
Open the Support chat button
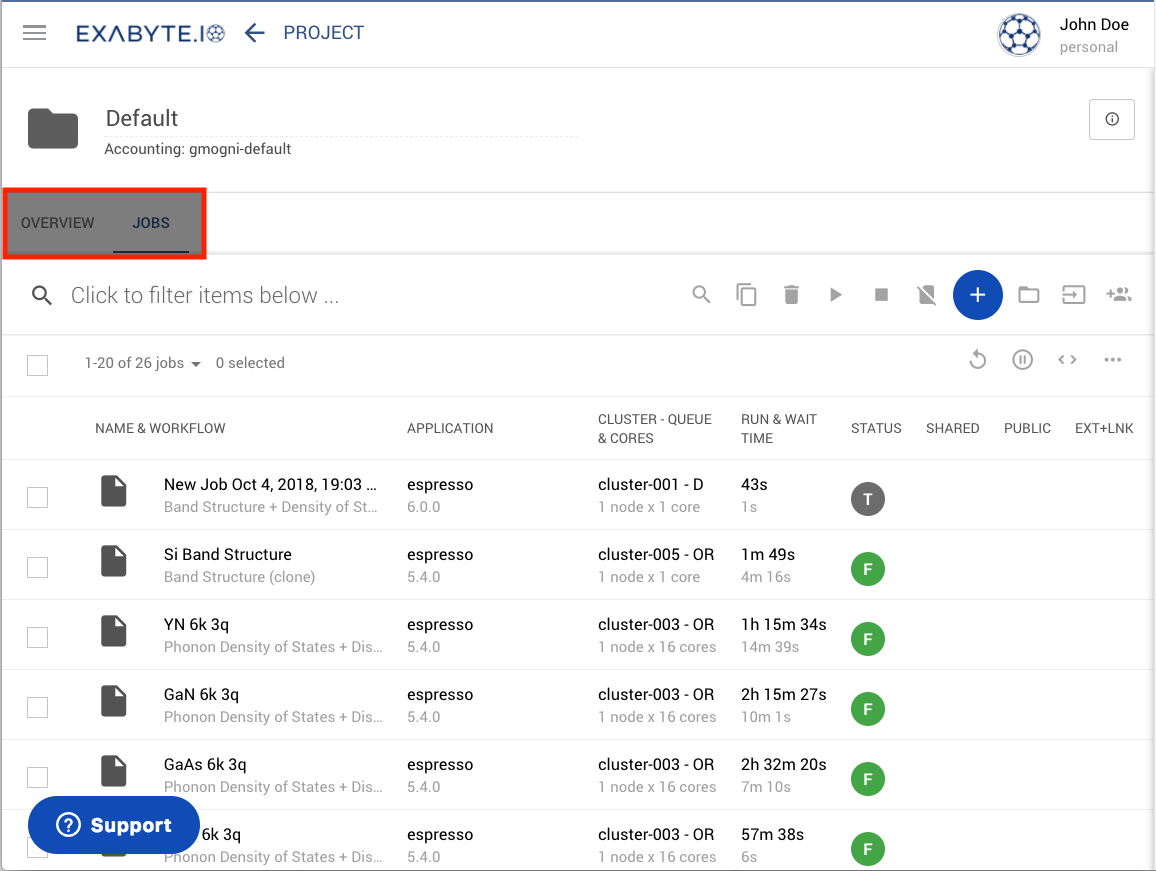[113, 825]
